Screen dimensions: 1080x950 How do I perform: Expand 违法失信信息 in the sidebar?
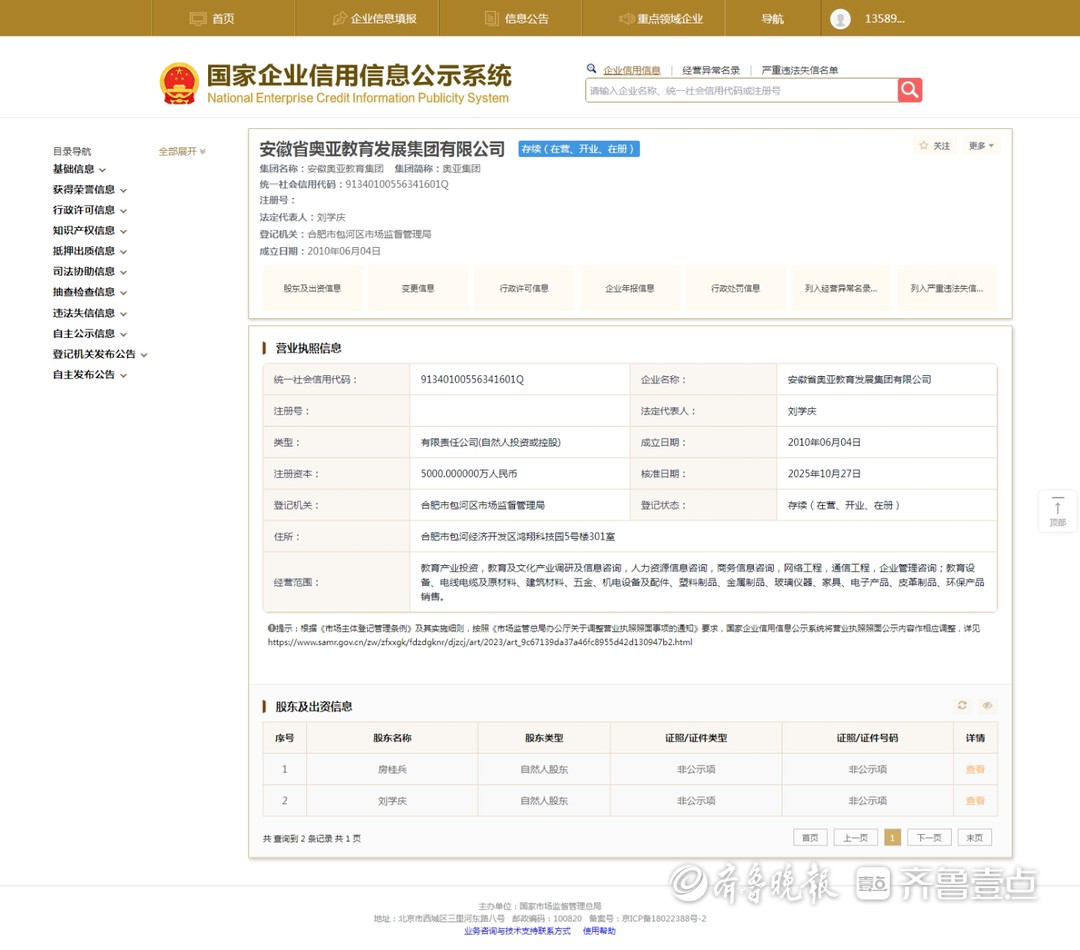tap(90, 313)
